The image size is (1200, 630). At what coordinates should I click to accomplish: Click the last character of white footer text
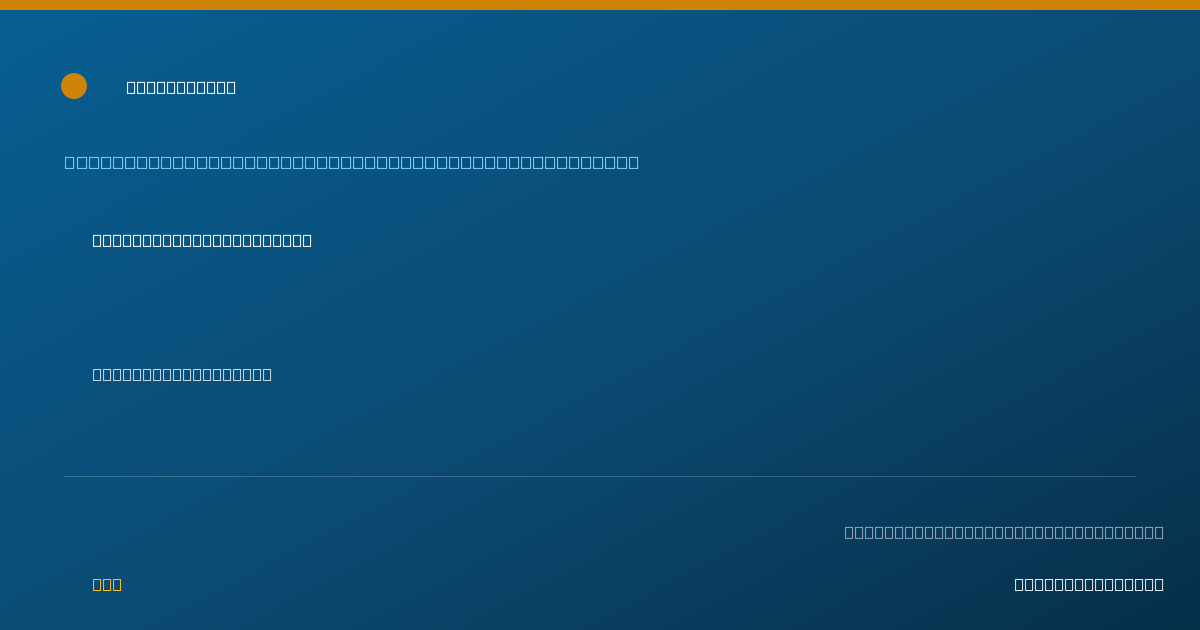coord(1159,584)
